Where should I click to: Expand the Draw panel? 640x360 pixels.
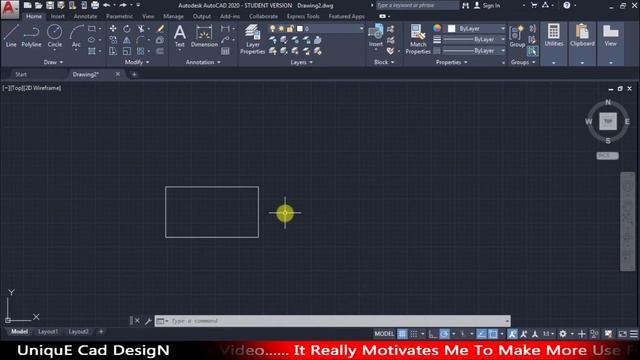tap(53, 62)
